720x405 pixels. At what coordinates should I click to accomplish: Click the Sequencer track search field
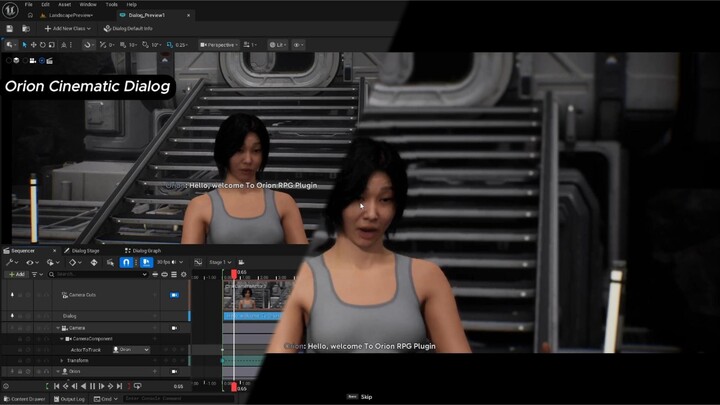pyautogui.click(x=98, y=274)
